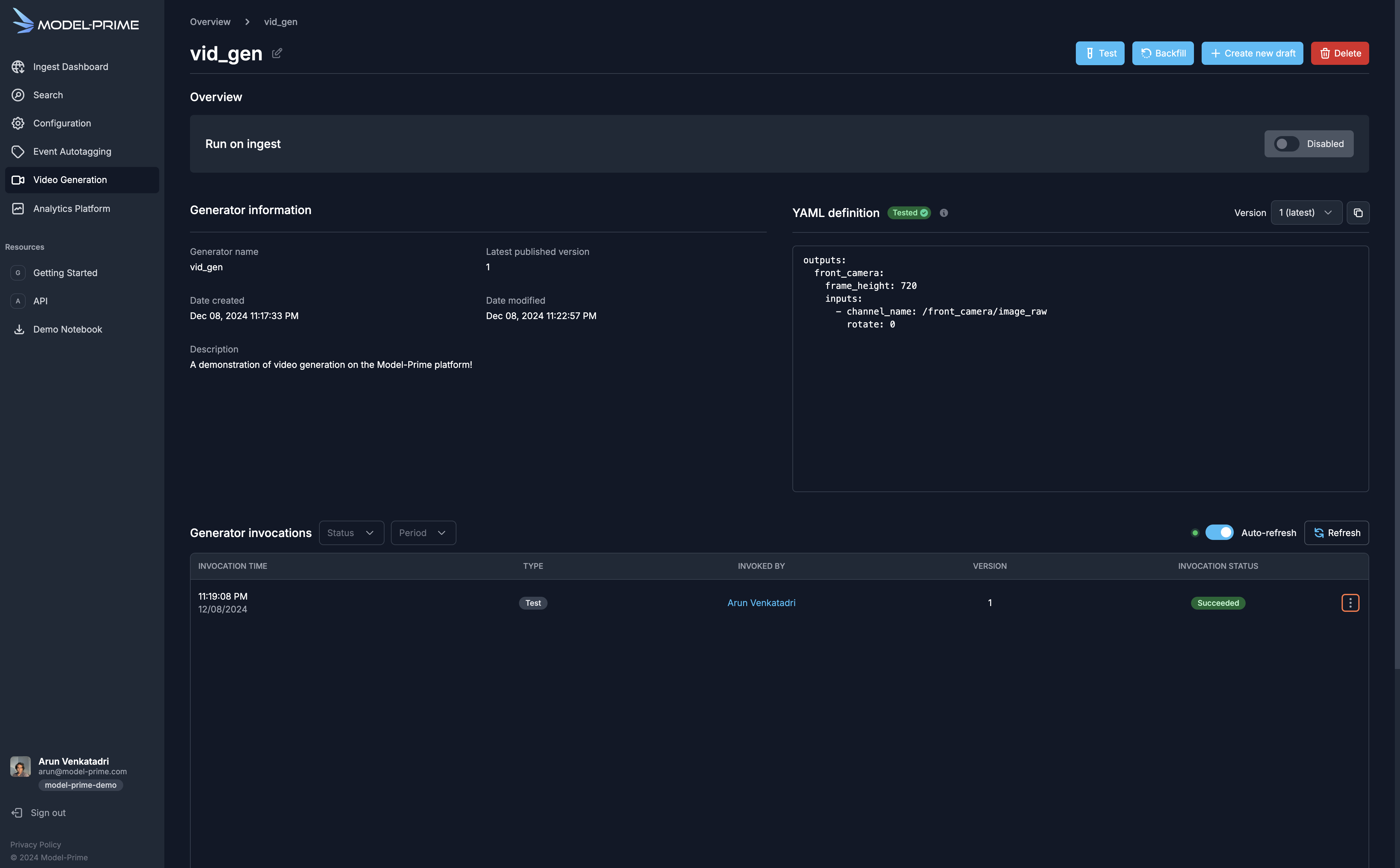The width and height of the screenshot is (1400, 868).
Task: Click the Succeeded status badge
Action: pos(1218,603)
